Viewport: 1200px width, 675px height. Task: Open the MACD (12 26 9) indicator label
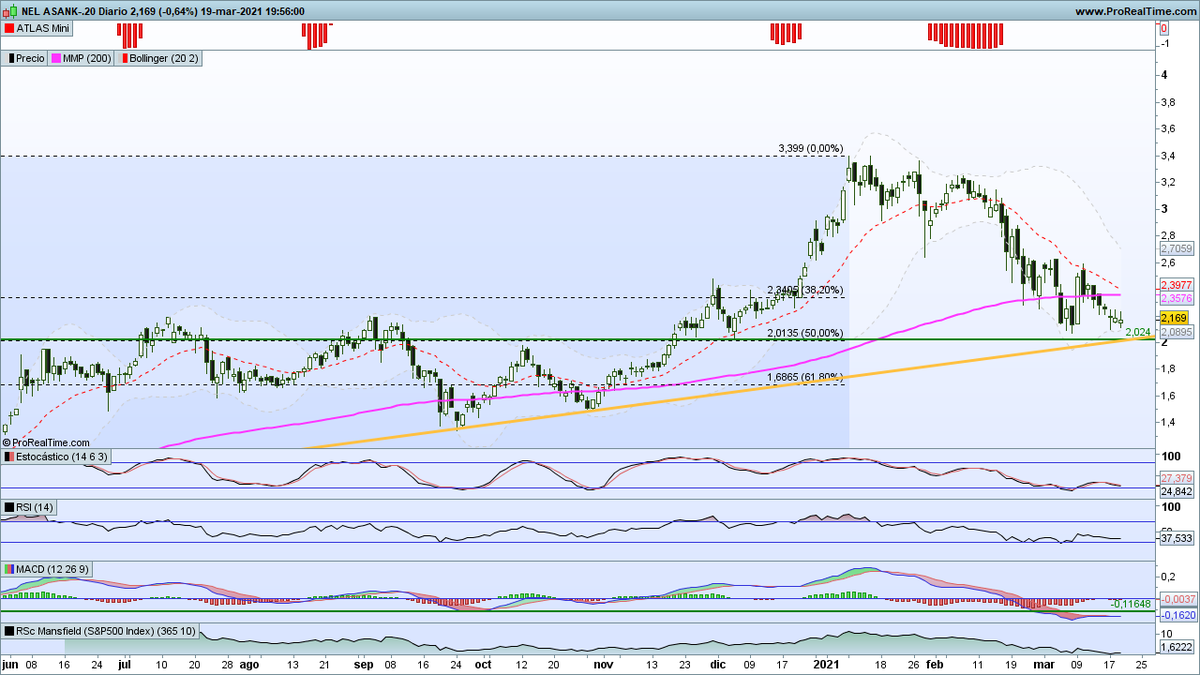click(x=53, y=569)
